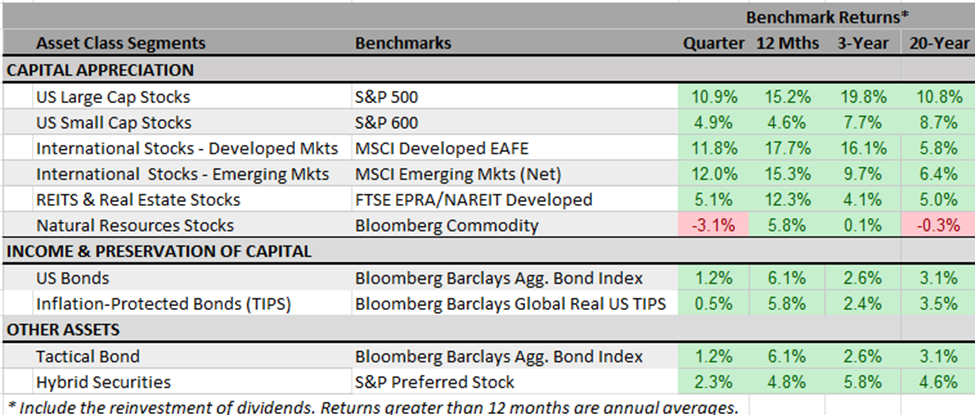
Task: Select REITS 12 Mths return 12.3%
Action: [788, 200]
